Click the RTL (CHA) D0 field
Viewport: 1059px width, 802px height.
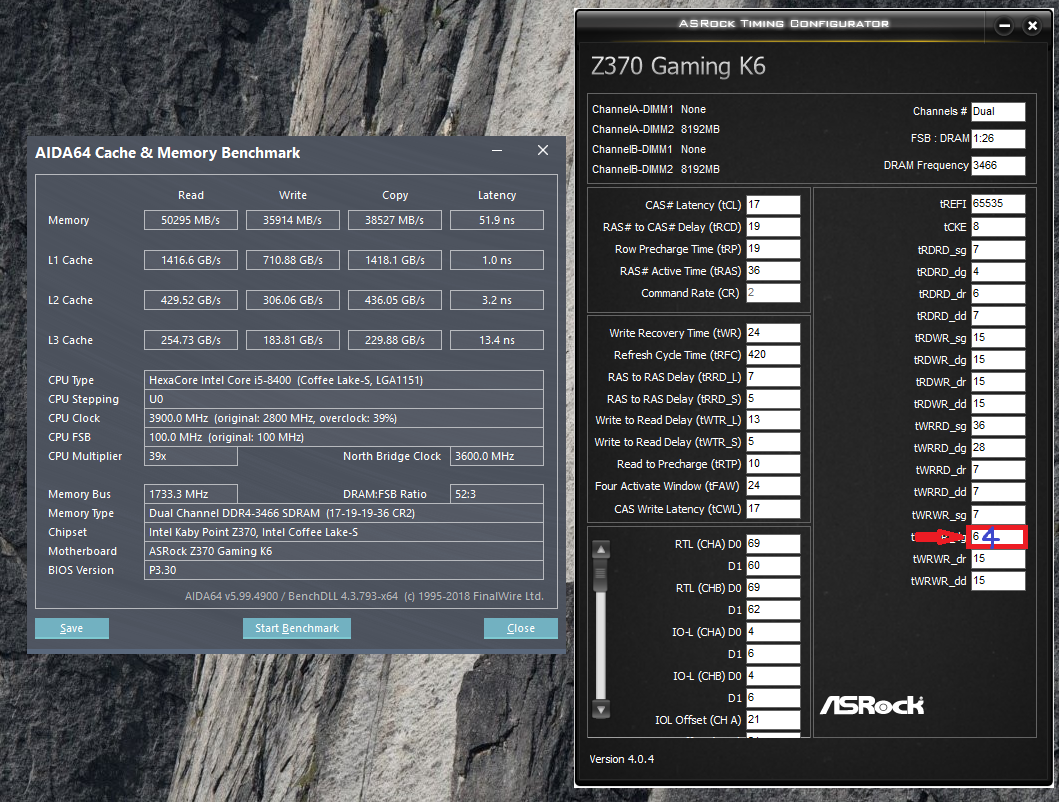click(x=773, y=544)
